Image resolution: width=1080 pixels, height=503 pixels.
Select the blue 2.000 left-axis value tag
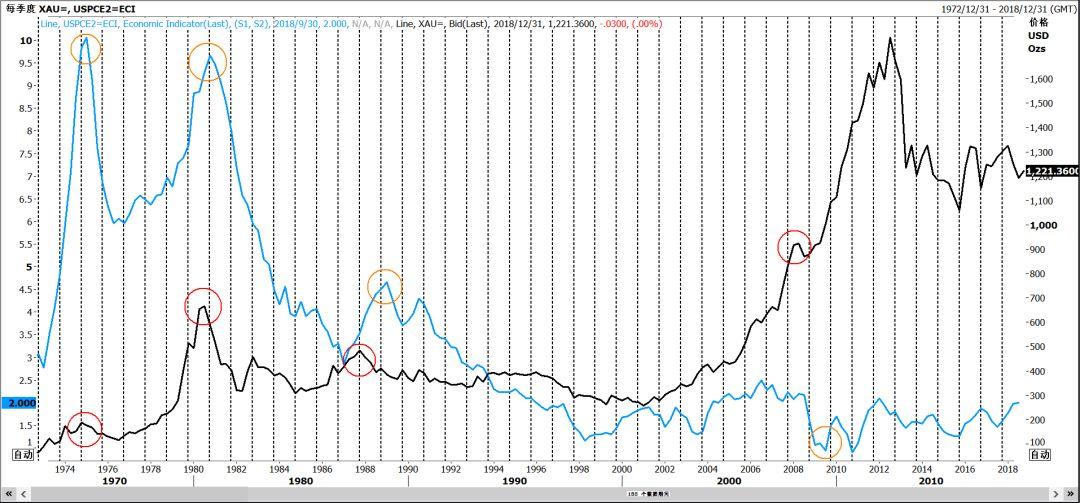tap(17, 403)
